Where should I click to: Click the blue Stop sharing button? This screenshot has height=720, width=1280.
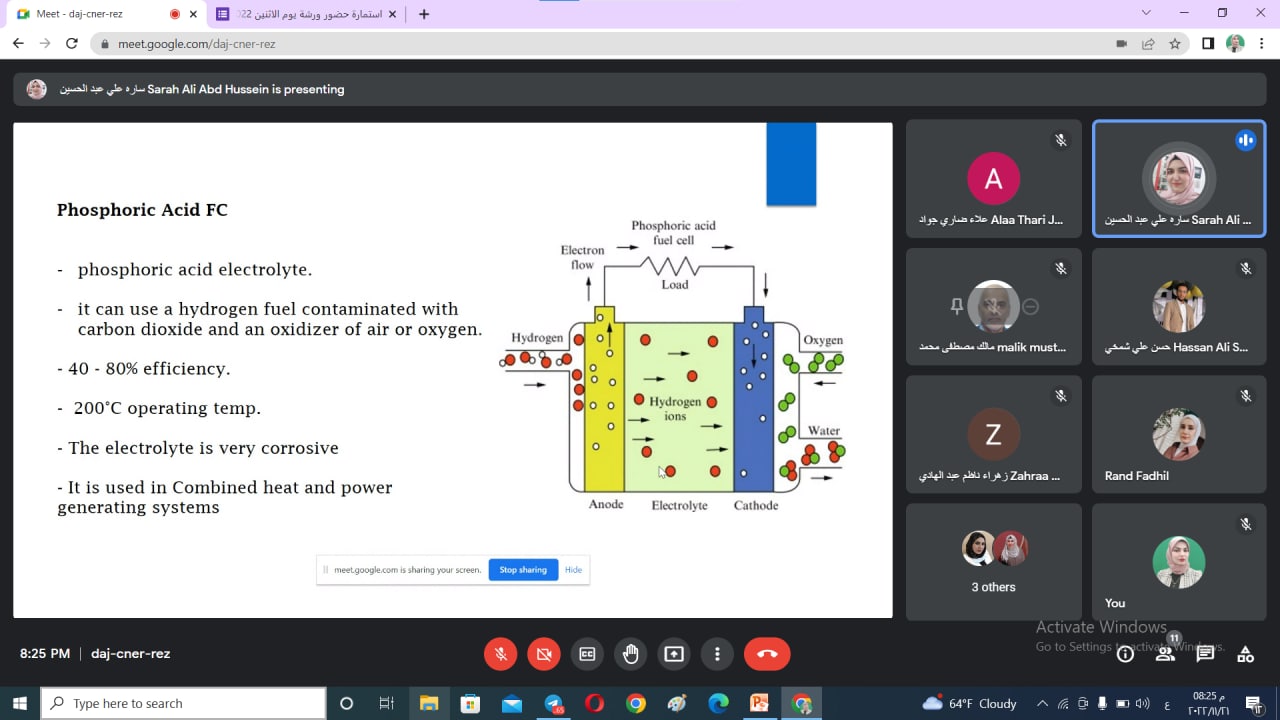click(x=523, y=570)
